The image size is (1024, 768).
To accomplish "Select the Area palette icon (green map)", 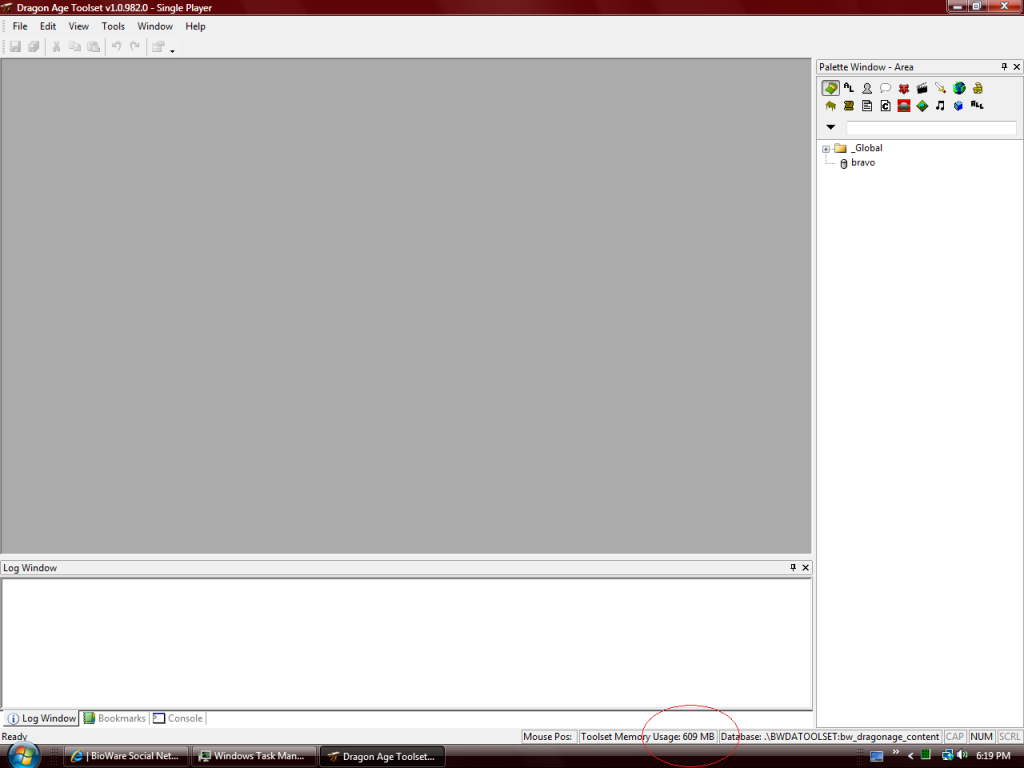I will tap(830, 88).
